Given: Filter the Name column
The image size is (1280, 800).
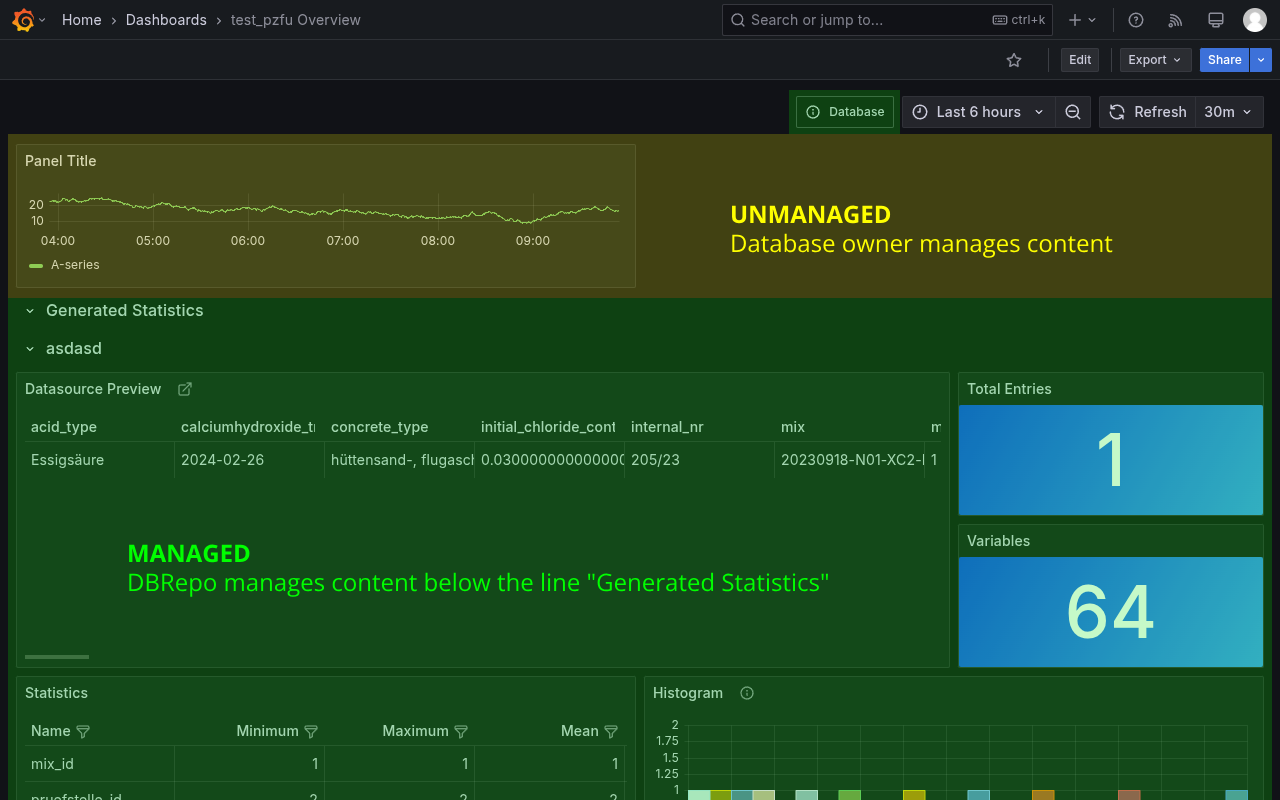Looking at the screenshot, I should (83, 732).
